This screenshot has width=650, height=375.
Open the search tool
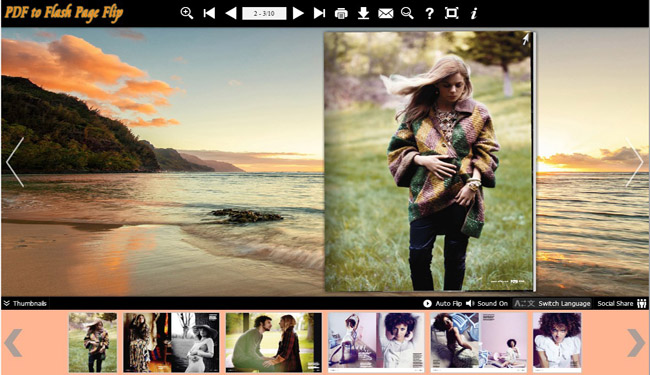407,13
